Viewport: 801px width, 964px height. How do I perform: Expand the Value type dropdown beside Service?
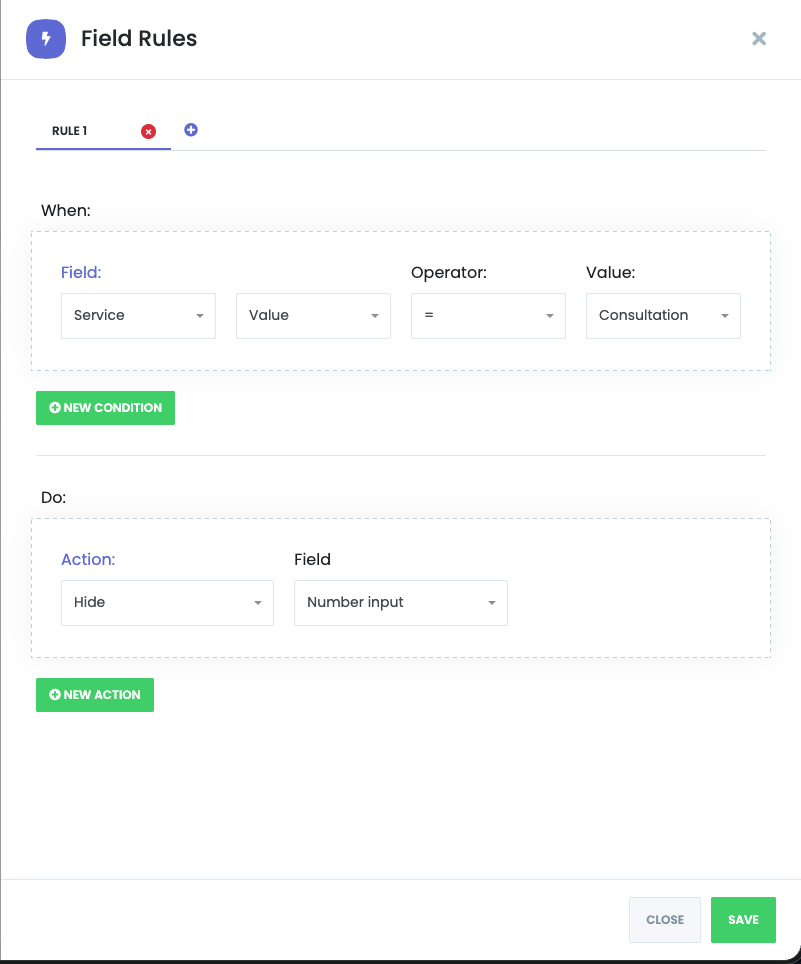click(x=313, y=316)
